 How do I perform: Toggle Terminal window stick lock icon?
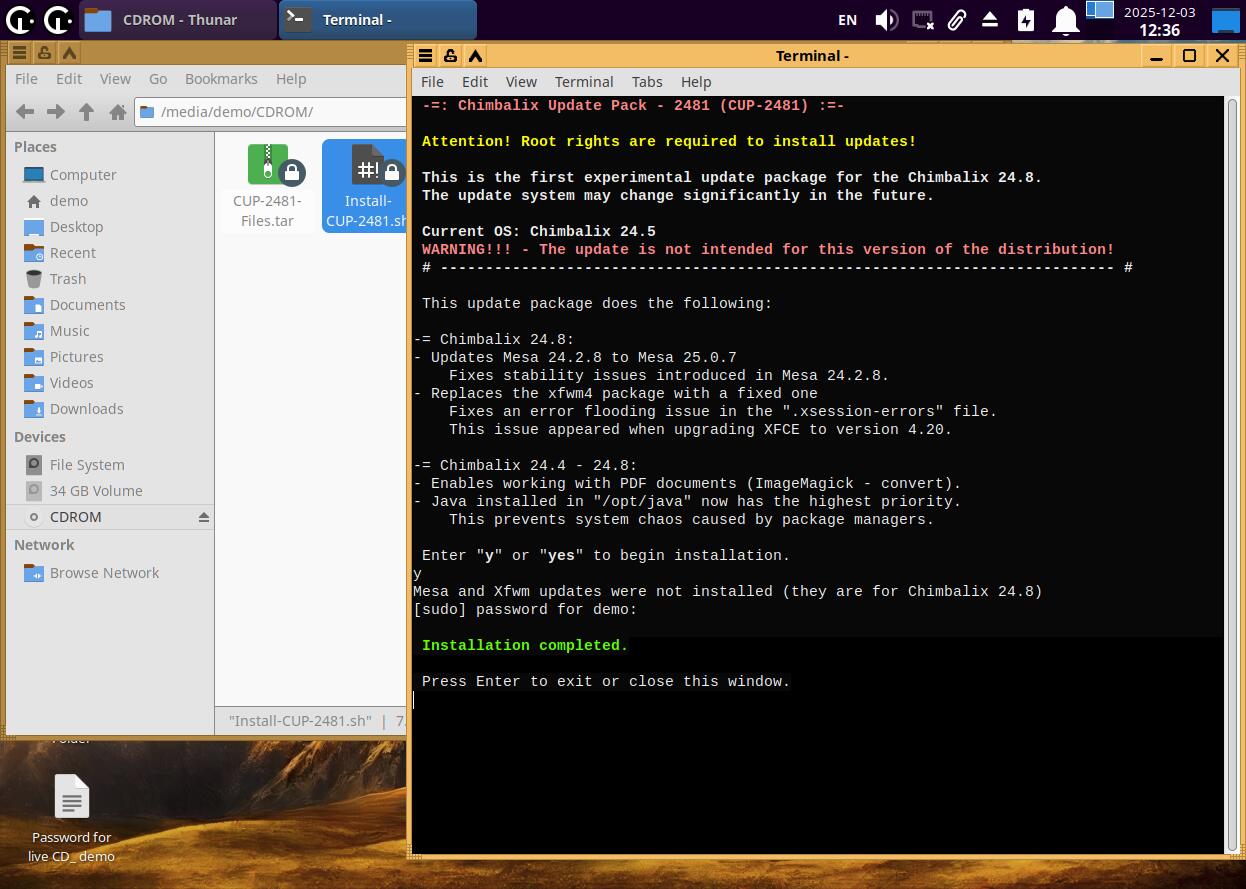coord(450,56)
